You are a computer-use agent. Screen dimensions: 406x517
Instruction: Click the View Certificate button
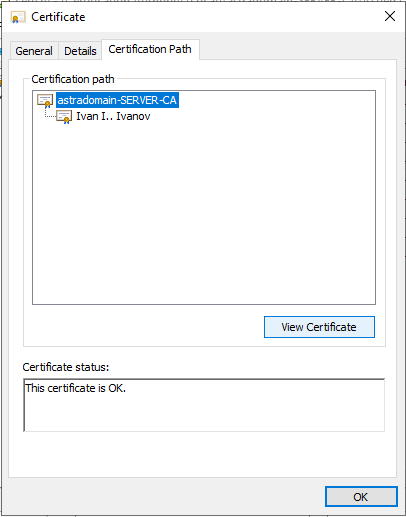click(x=319, y=327)
